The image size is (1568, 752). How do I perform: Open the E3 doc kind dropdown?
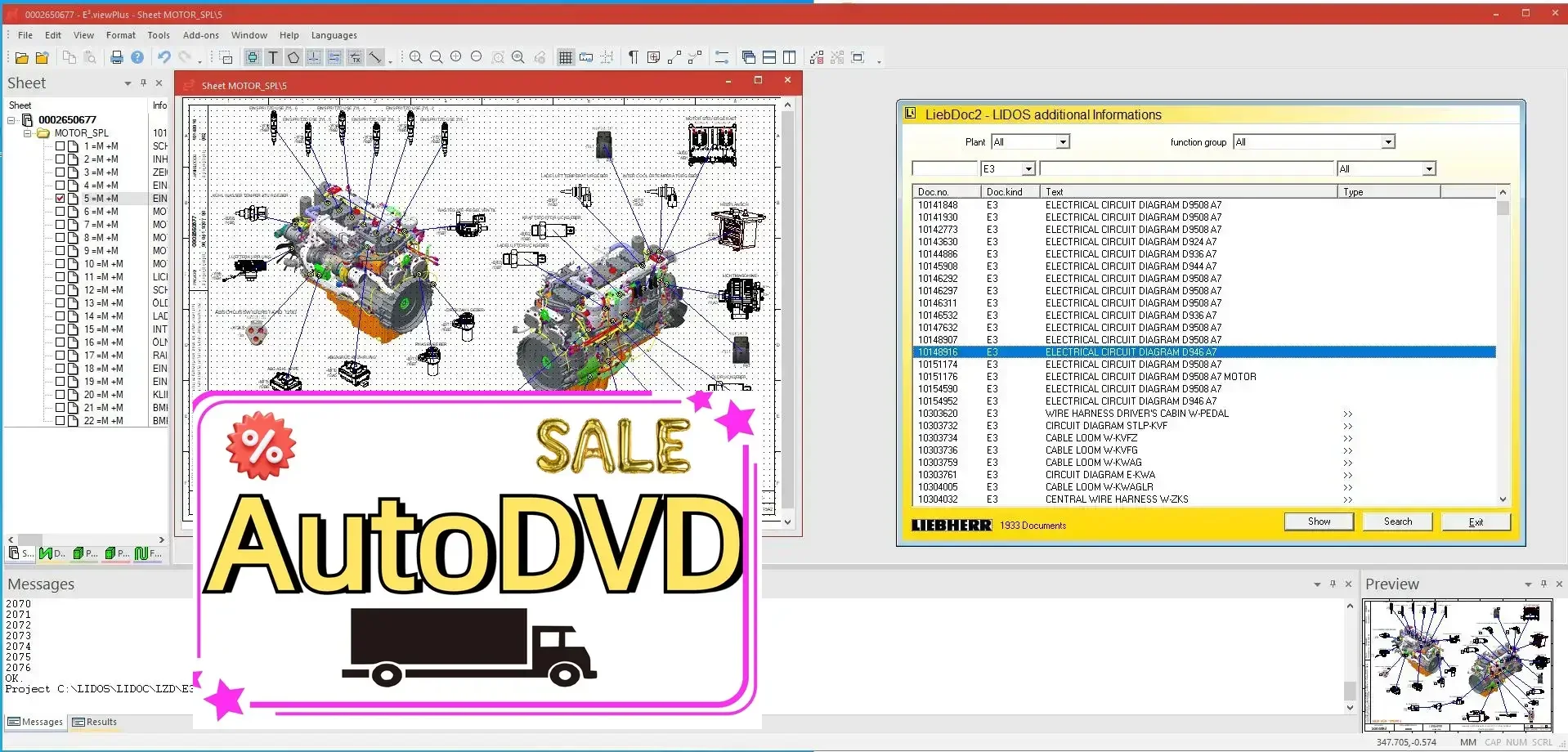pyautogui.click(x=1028, y=169)
